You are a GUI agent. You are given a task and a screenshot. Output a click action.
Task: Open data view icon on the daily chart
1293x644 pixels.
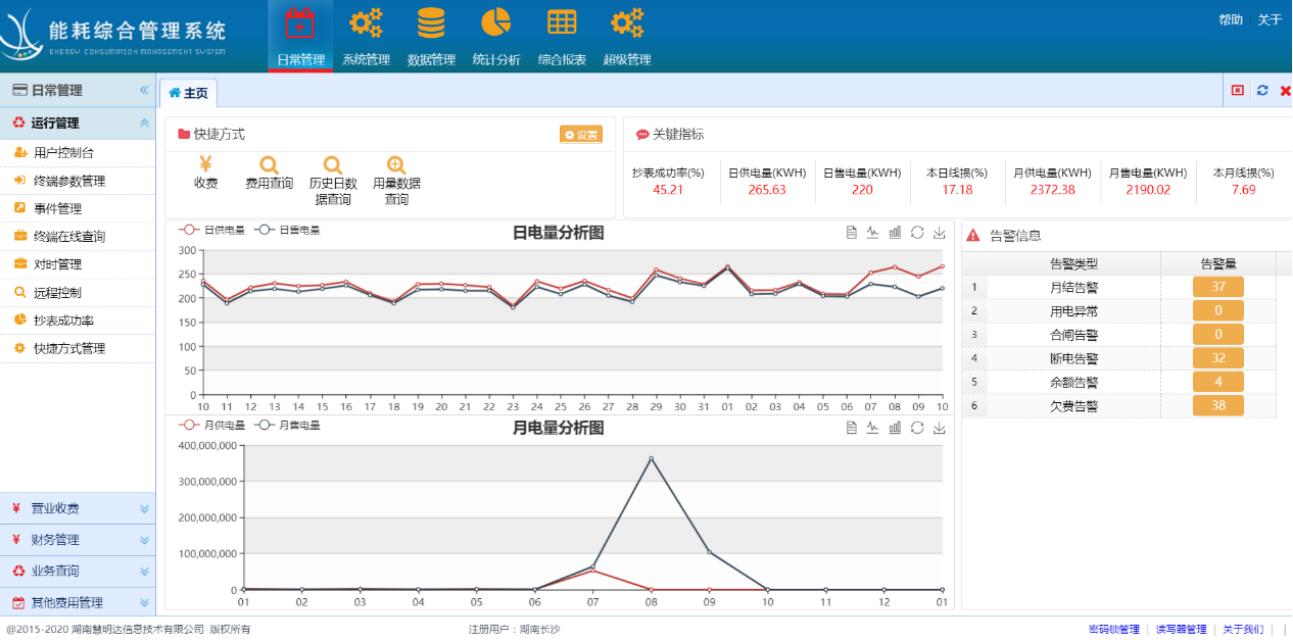pyautogui.click(x=852, y=231)
